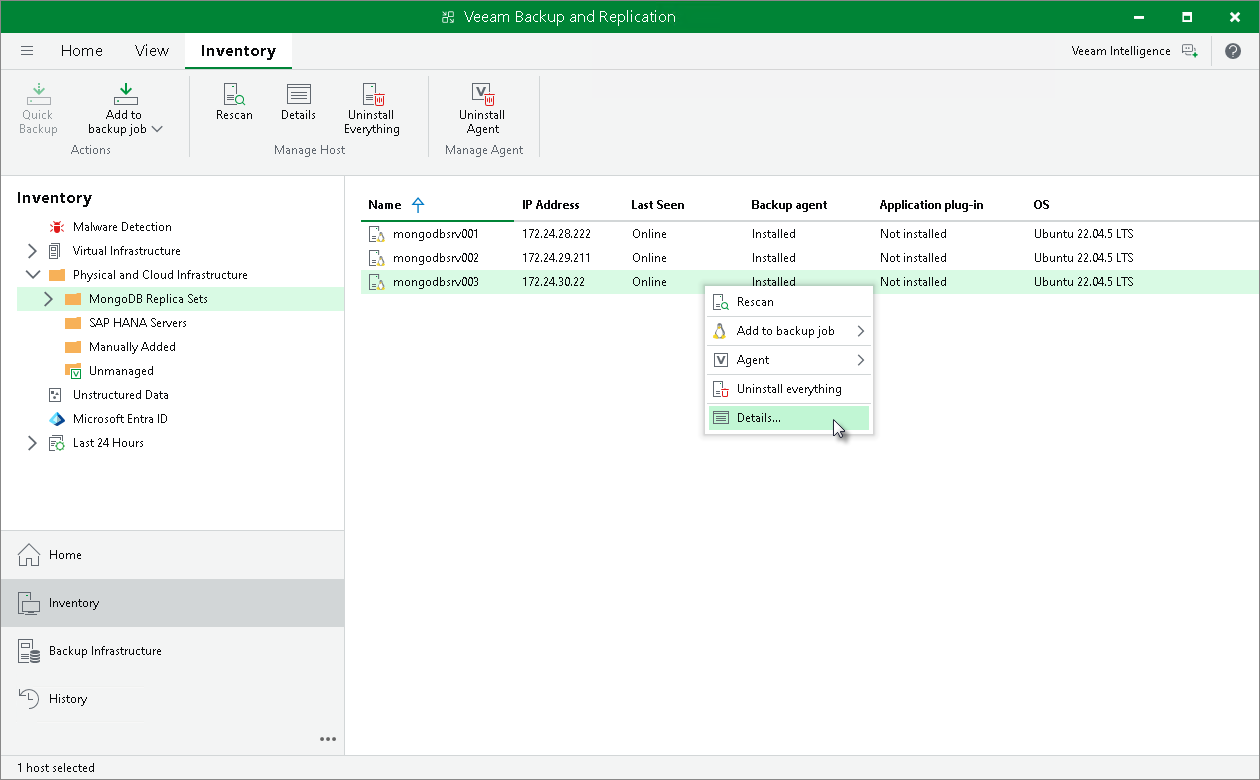Select the Unmanaged folder
The image size is (1260, 780).
[121, 371]
